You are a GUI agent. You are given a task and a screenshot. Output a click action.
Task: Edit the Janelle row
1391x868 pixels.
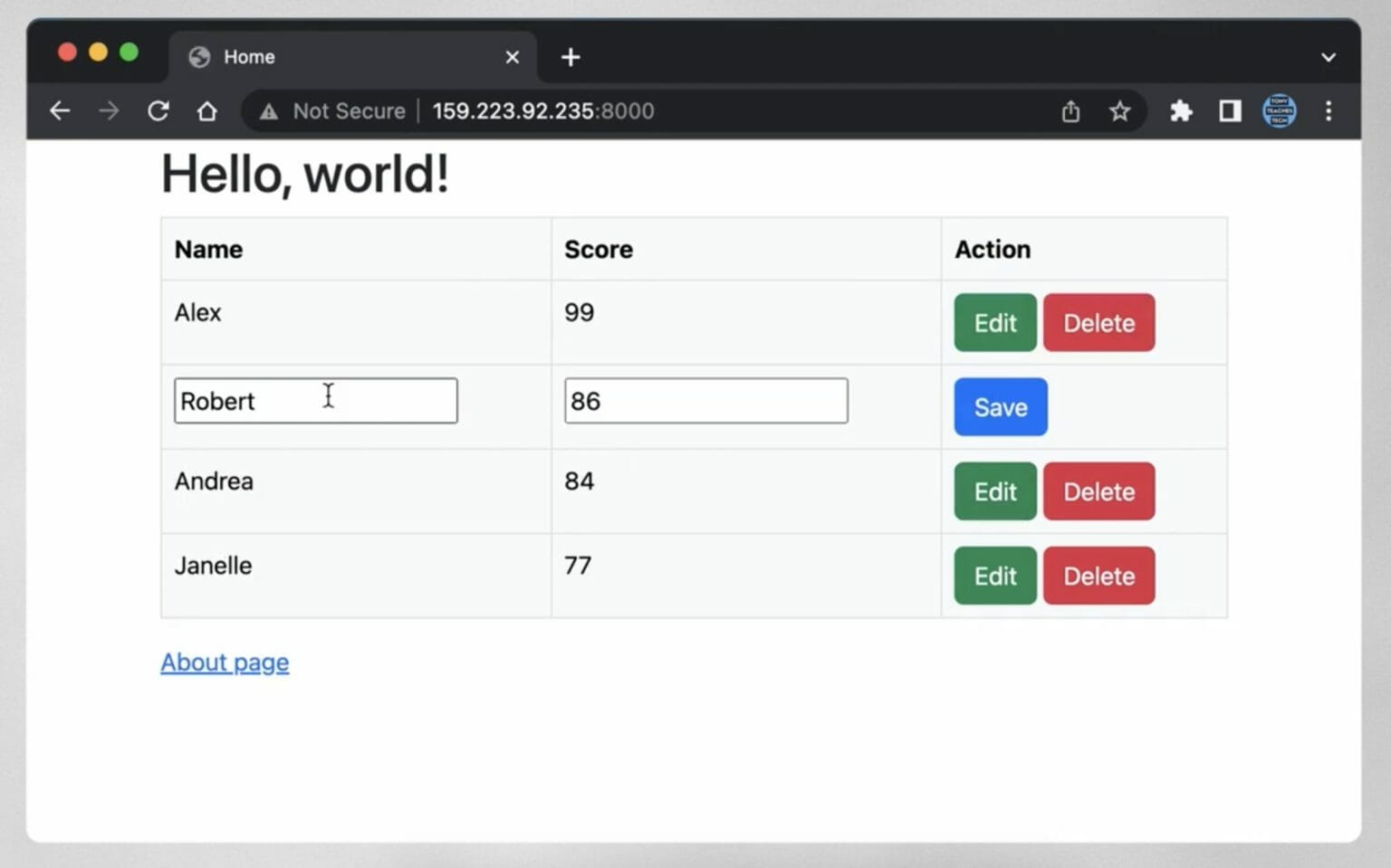pyautogui.click(x=995, y=576)
